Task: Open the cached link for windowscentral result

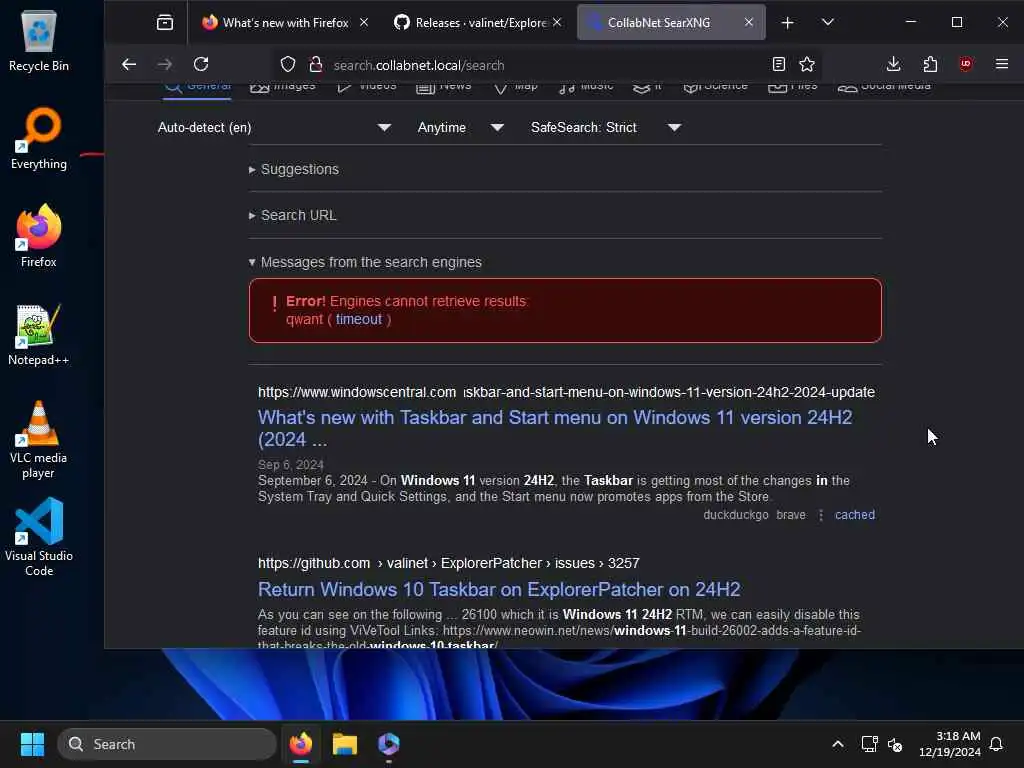Action: [855, 515]
